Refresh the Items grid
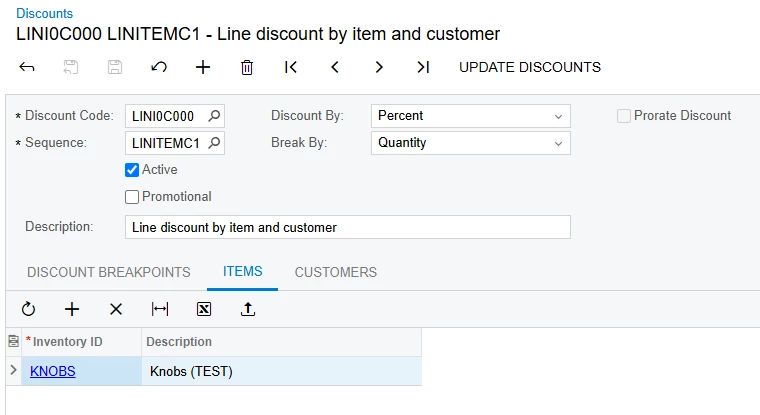 (28, 309)
